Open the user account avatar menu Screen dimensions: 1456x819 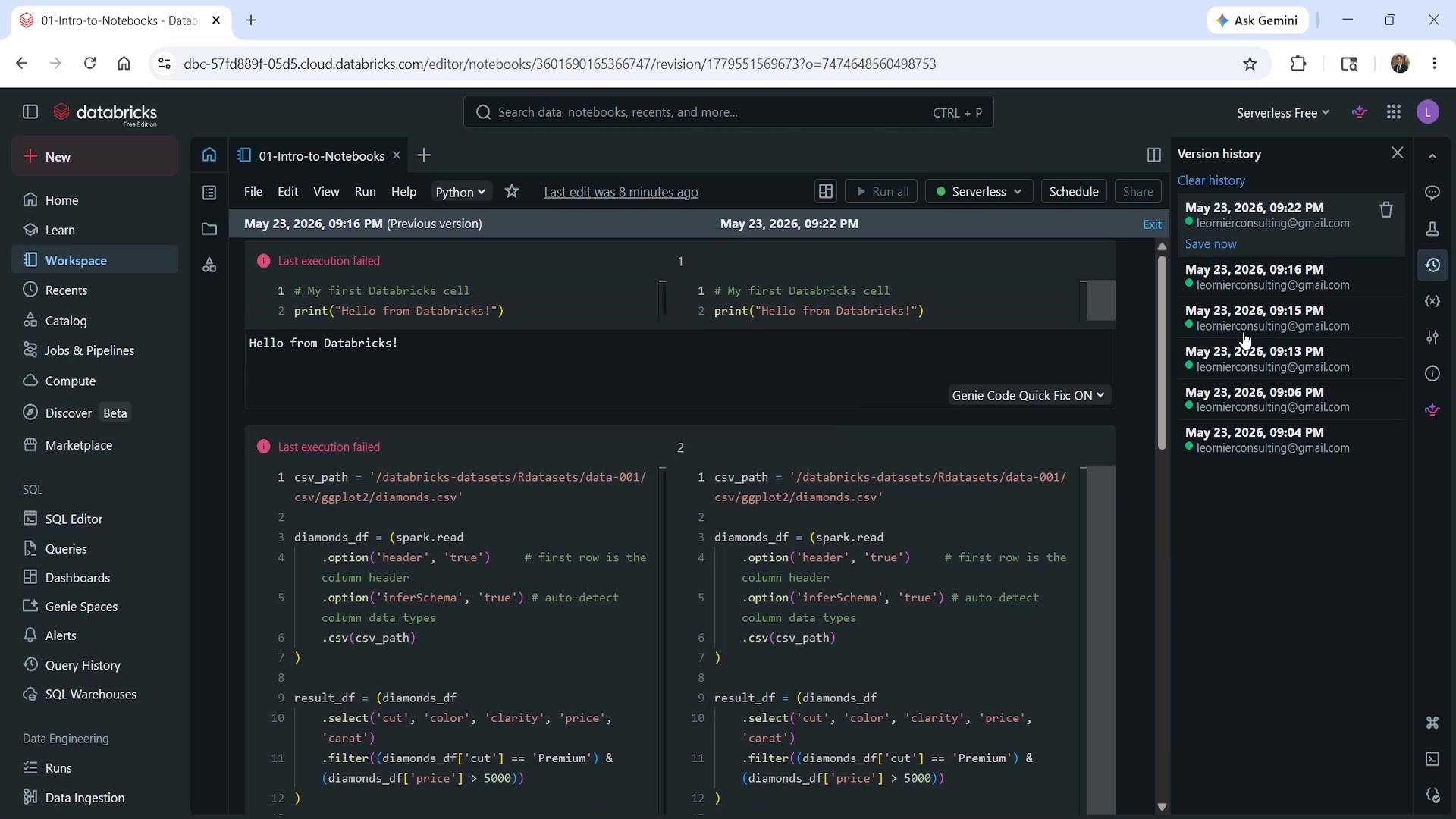(x=1428, y=112)
